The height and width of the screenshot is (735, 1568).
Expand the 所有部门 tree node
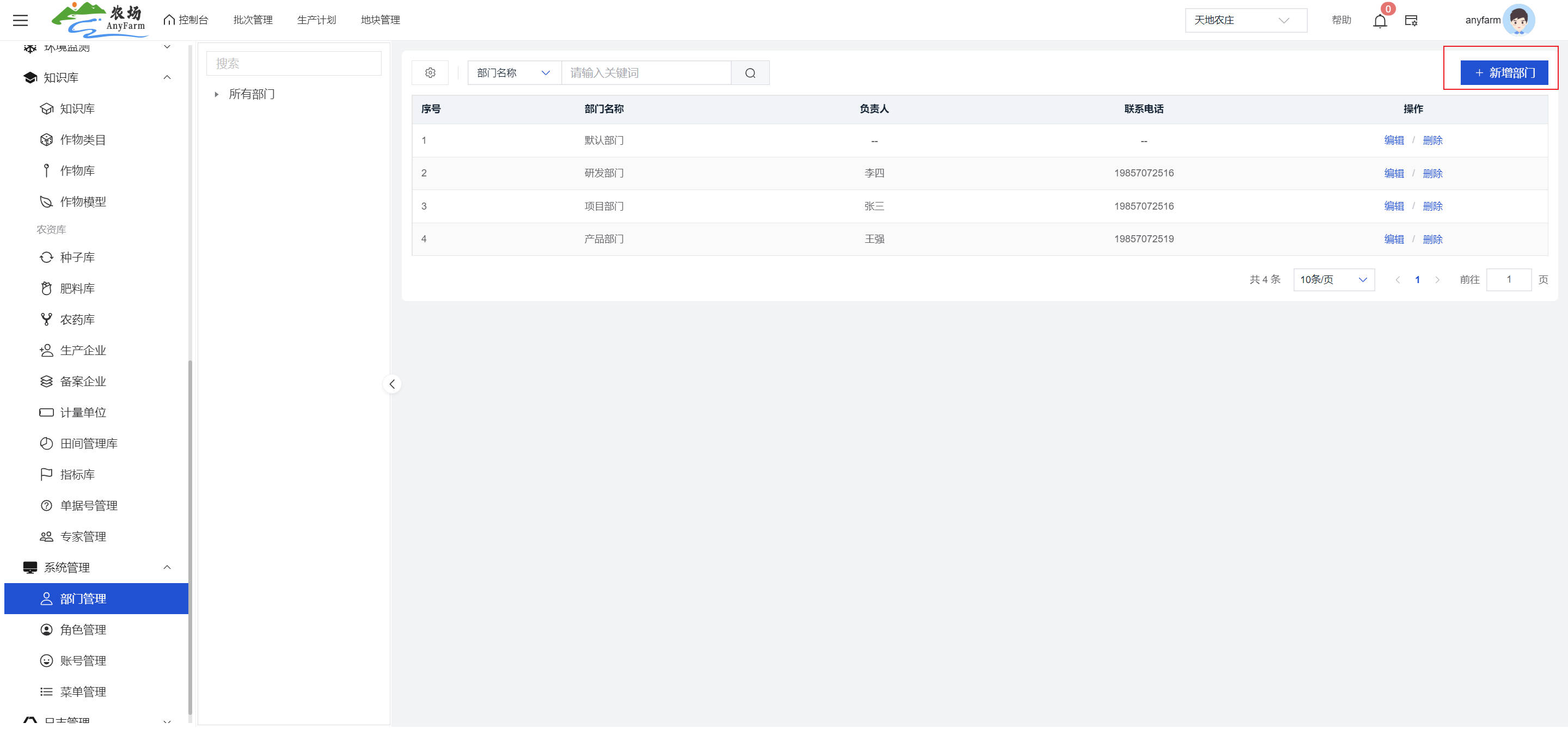tap(217, 94)
